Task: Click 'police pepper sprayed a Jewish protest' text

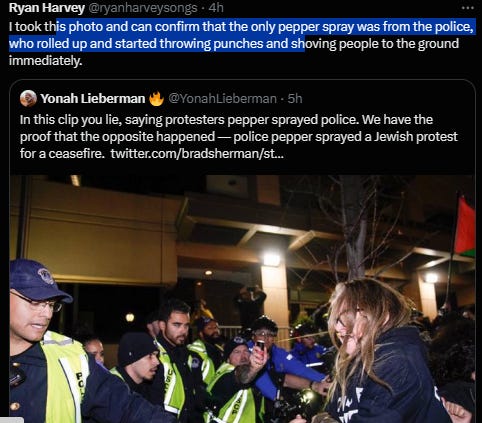Action: [x=345, y=137]
